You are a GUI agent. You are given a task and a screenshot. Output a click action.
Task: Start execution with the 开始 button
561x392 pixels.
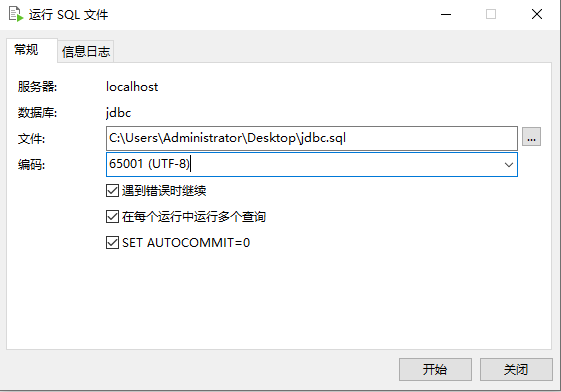(x=435, y=369)
